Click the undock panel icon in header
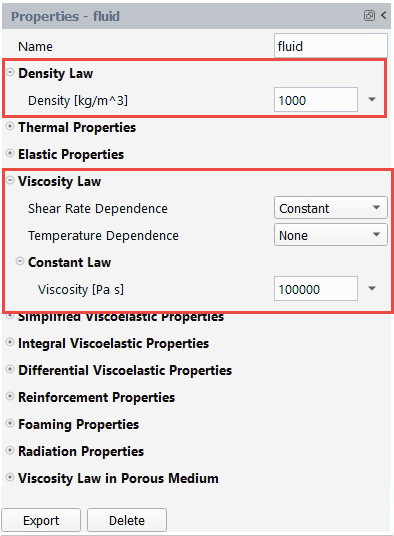Screen dimensions: 394x536 point(369,15)
